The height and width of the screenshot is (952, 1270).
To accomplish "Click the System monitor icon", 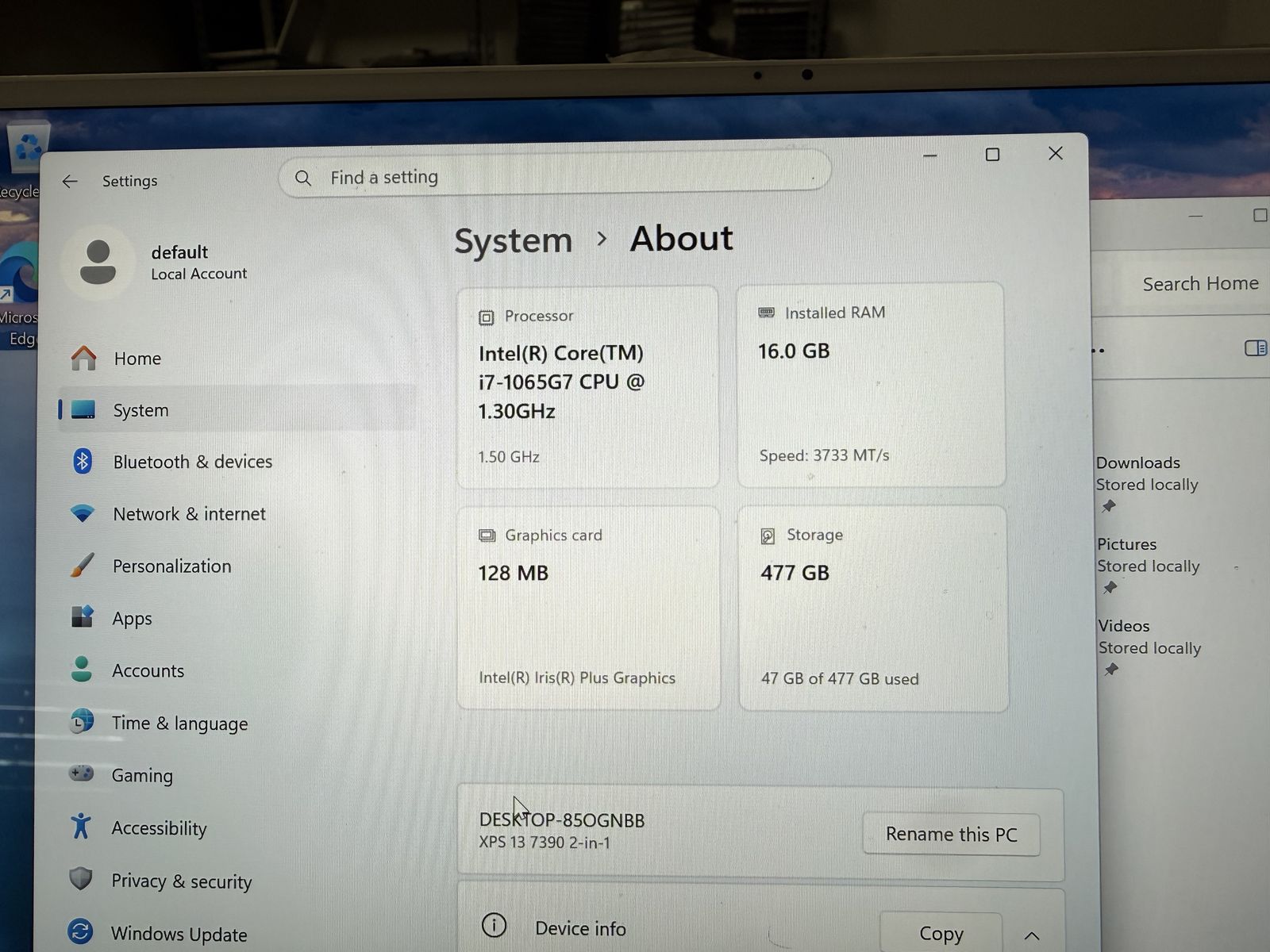I will click(x=83, y=409).
